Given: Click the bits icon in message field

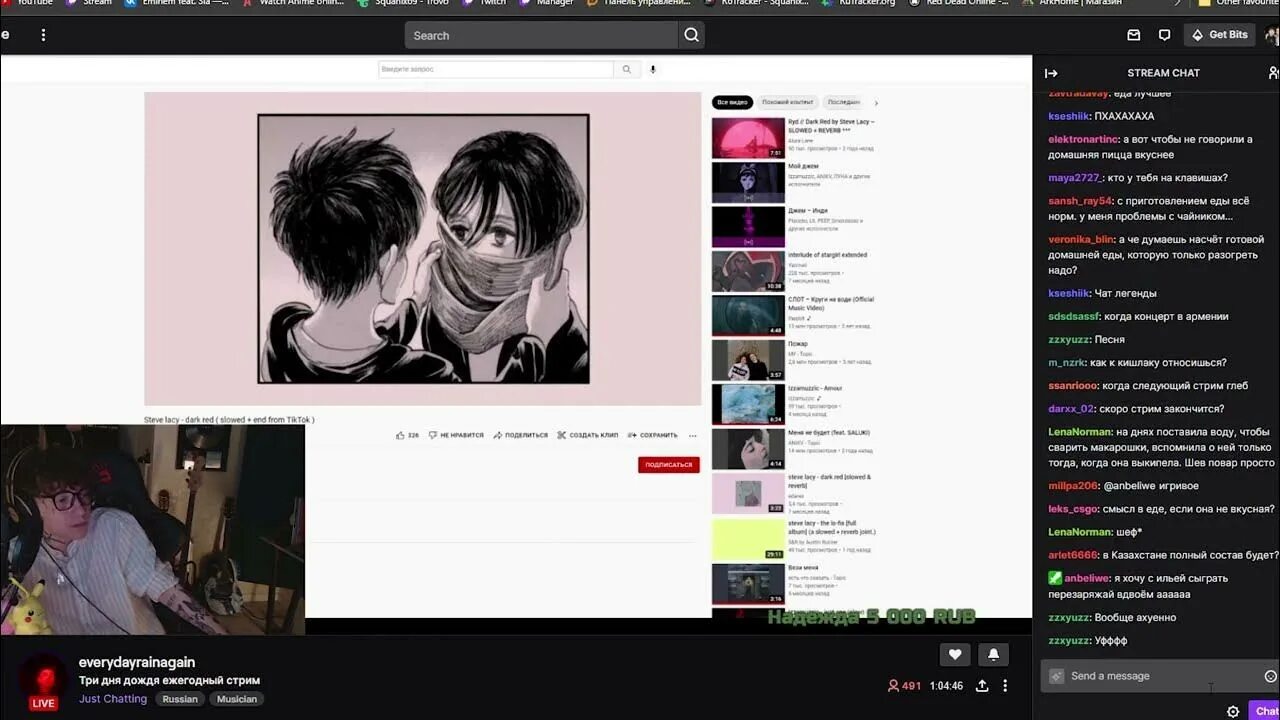Looking at the screenshot, I should (x=1056, y=676).
